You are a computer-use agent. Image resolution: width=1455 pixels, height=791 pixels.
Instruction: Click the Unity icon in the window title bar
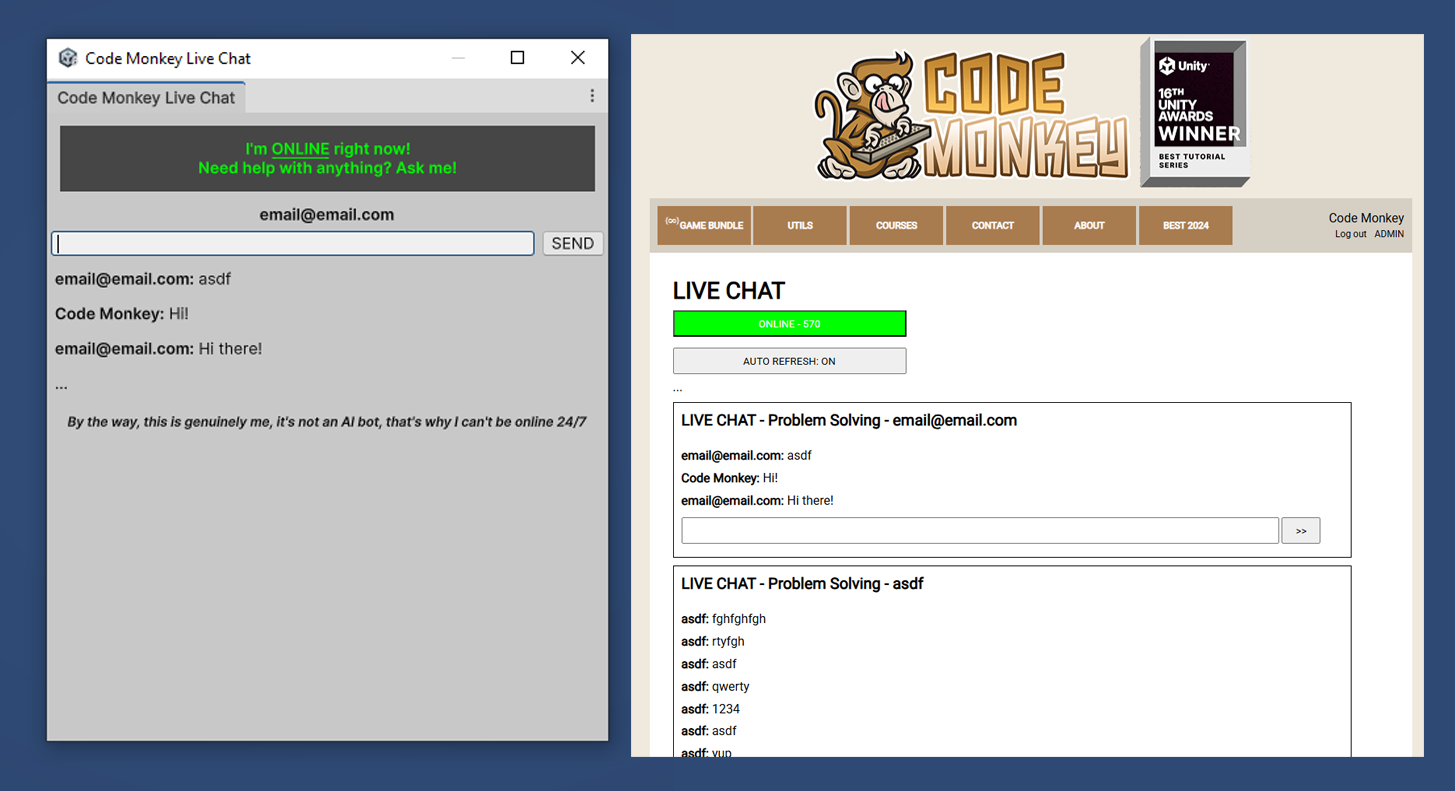coord(68,58)
